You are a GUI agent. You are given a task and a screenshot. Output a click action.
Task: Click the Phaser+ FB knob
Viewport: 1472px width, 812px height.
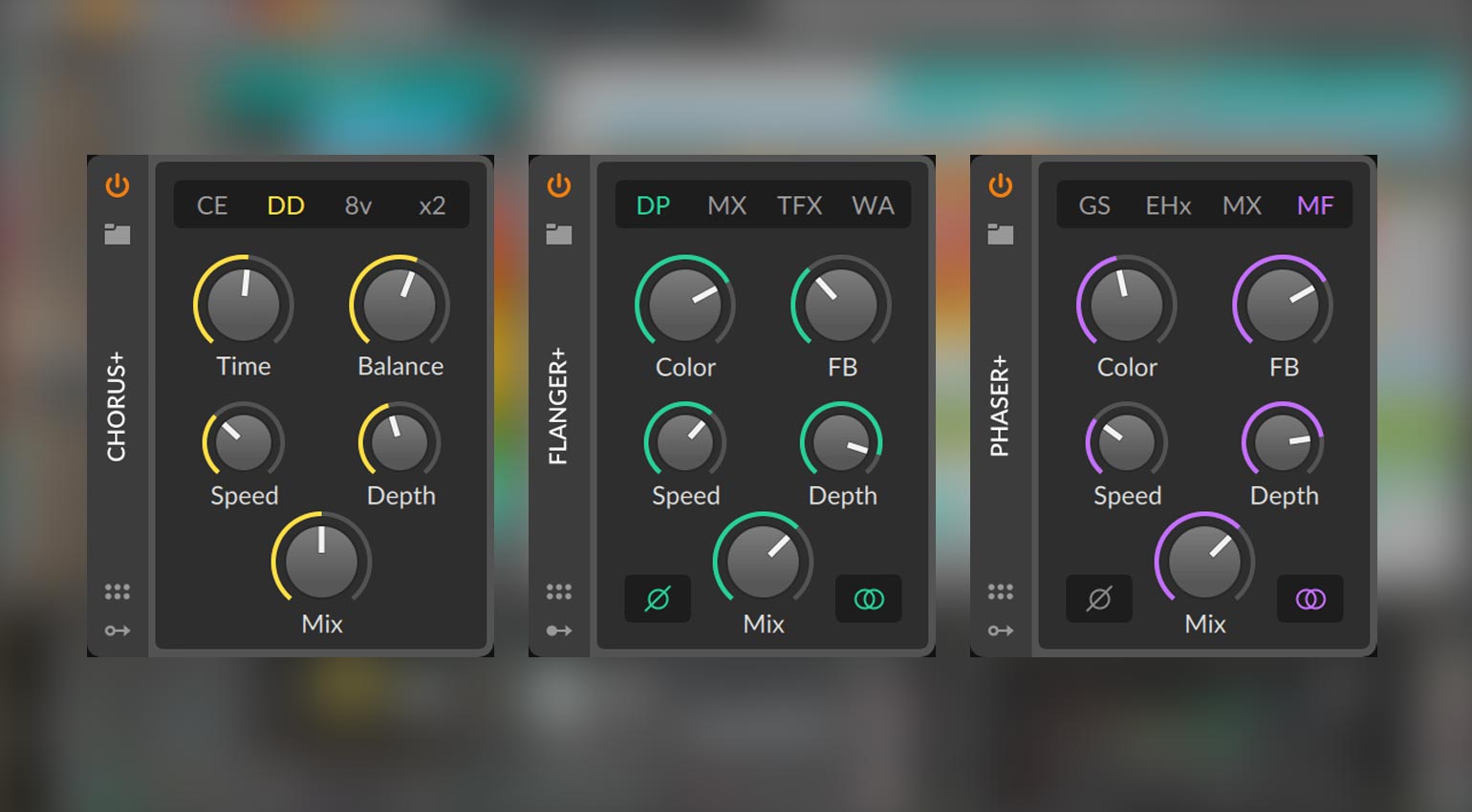pyautogui.click(x=1283, y=304)
